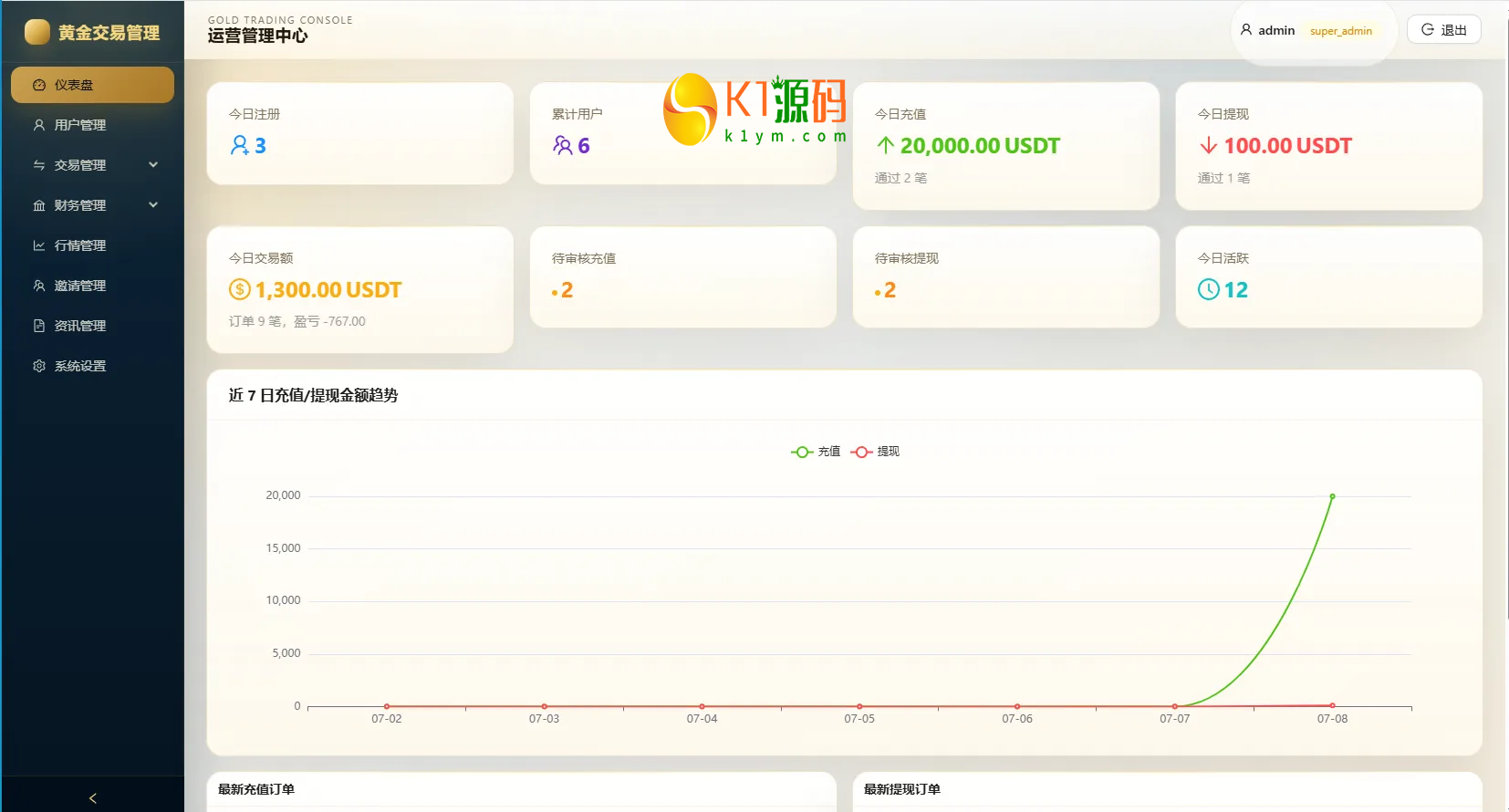Click the 黄金交易管理 sidebar title
1509x812 pixels.
109,33
